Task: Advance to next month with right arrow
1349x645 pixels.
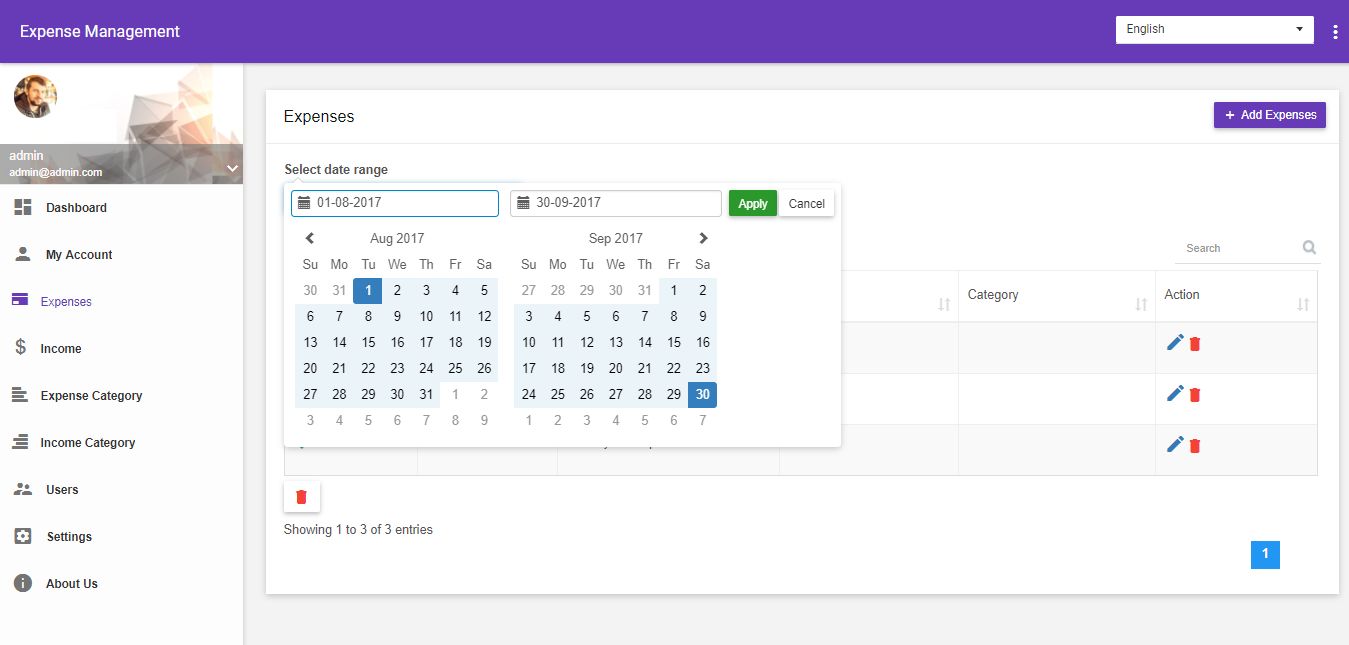Action: (703, 238)
